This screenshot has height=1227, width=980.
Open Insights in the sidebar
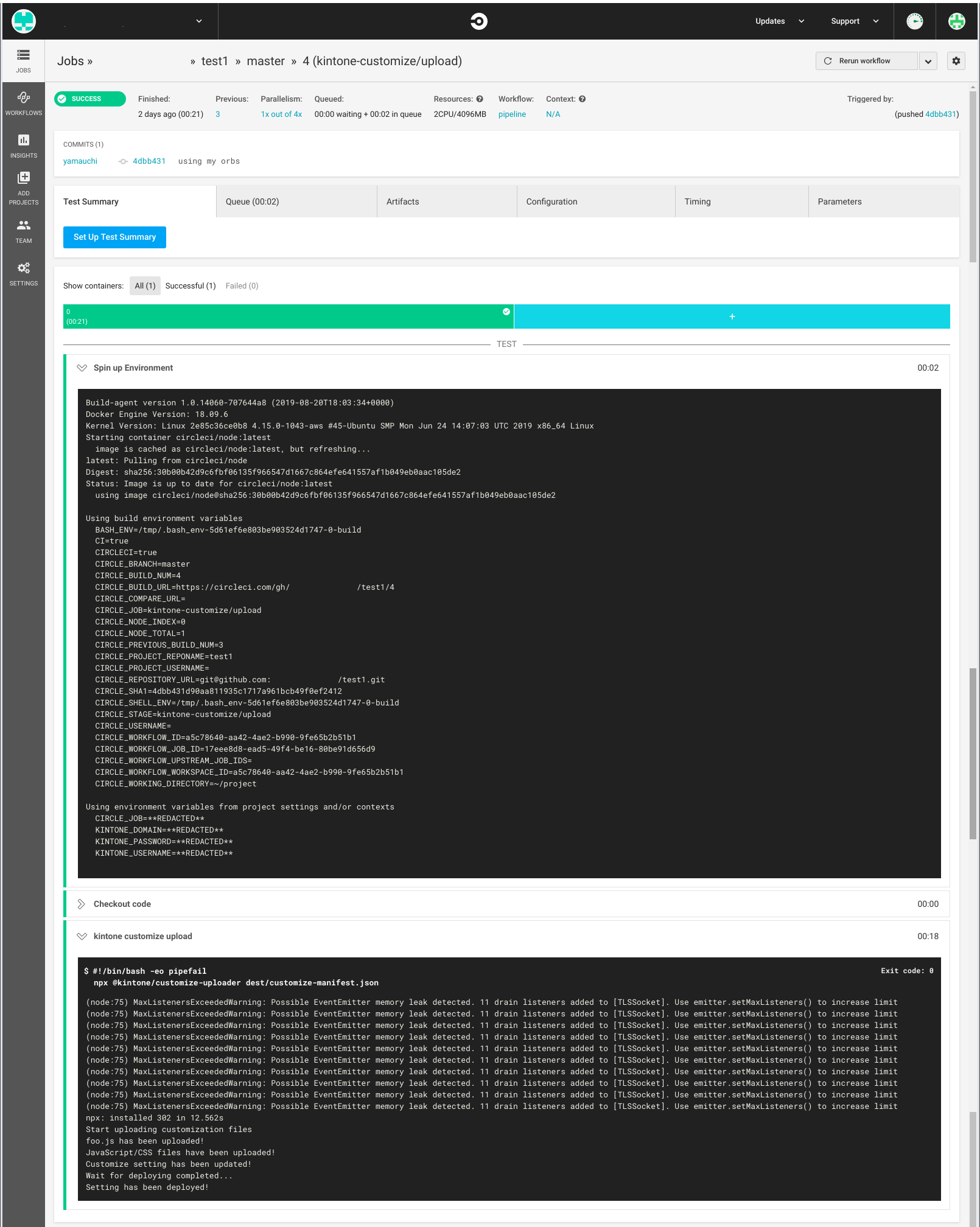(23, 146)
